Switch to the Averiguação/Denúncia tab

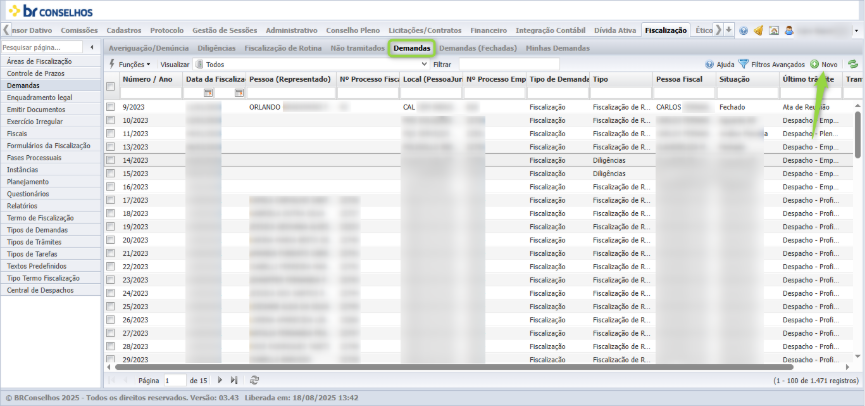tap(148, 49)
